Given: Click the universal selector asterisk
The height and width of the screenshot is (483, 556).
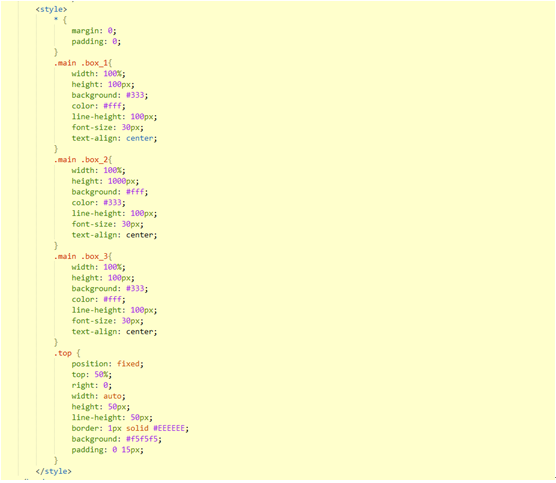Looking at the screenshot, I should tap(56, 19).
